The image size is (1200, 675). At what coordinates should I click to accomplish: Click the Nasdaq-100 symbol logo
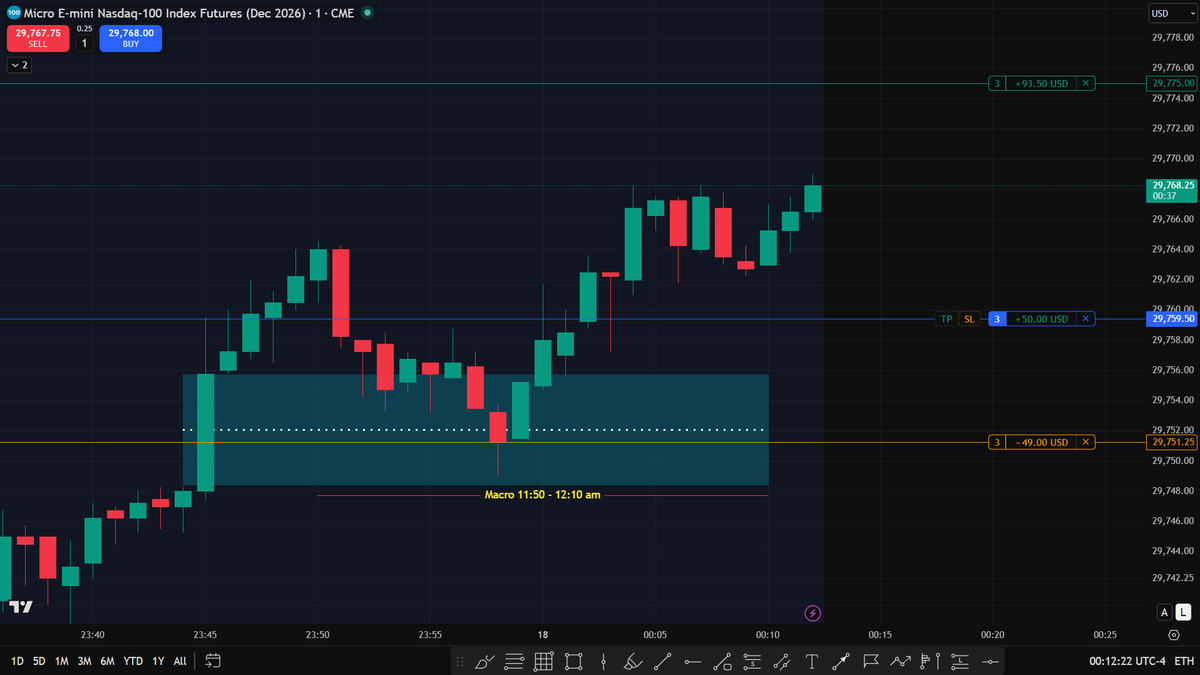[13, 13]
